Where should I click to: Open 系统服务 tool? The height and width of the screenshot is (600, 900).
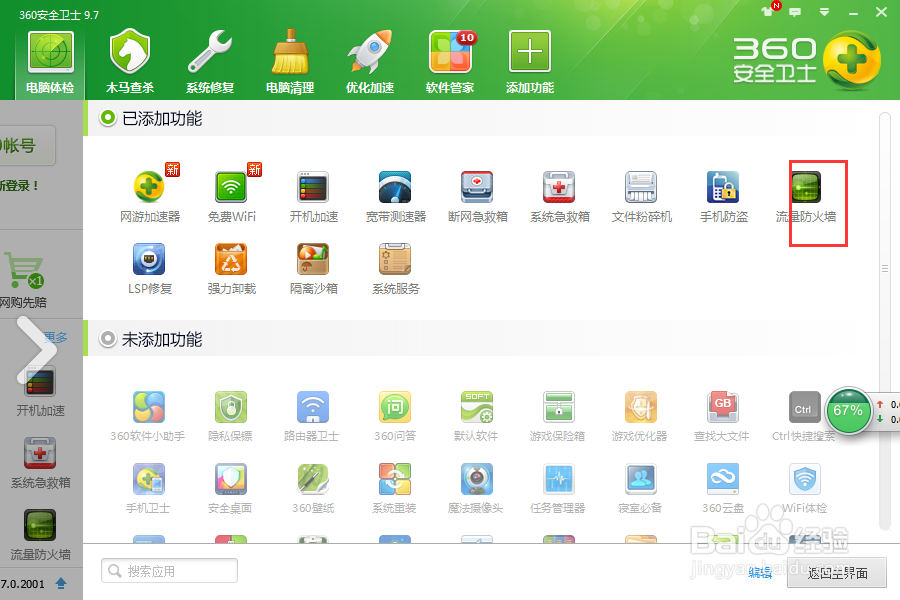coord(395,269)
